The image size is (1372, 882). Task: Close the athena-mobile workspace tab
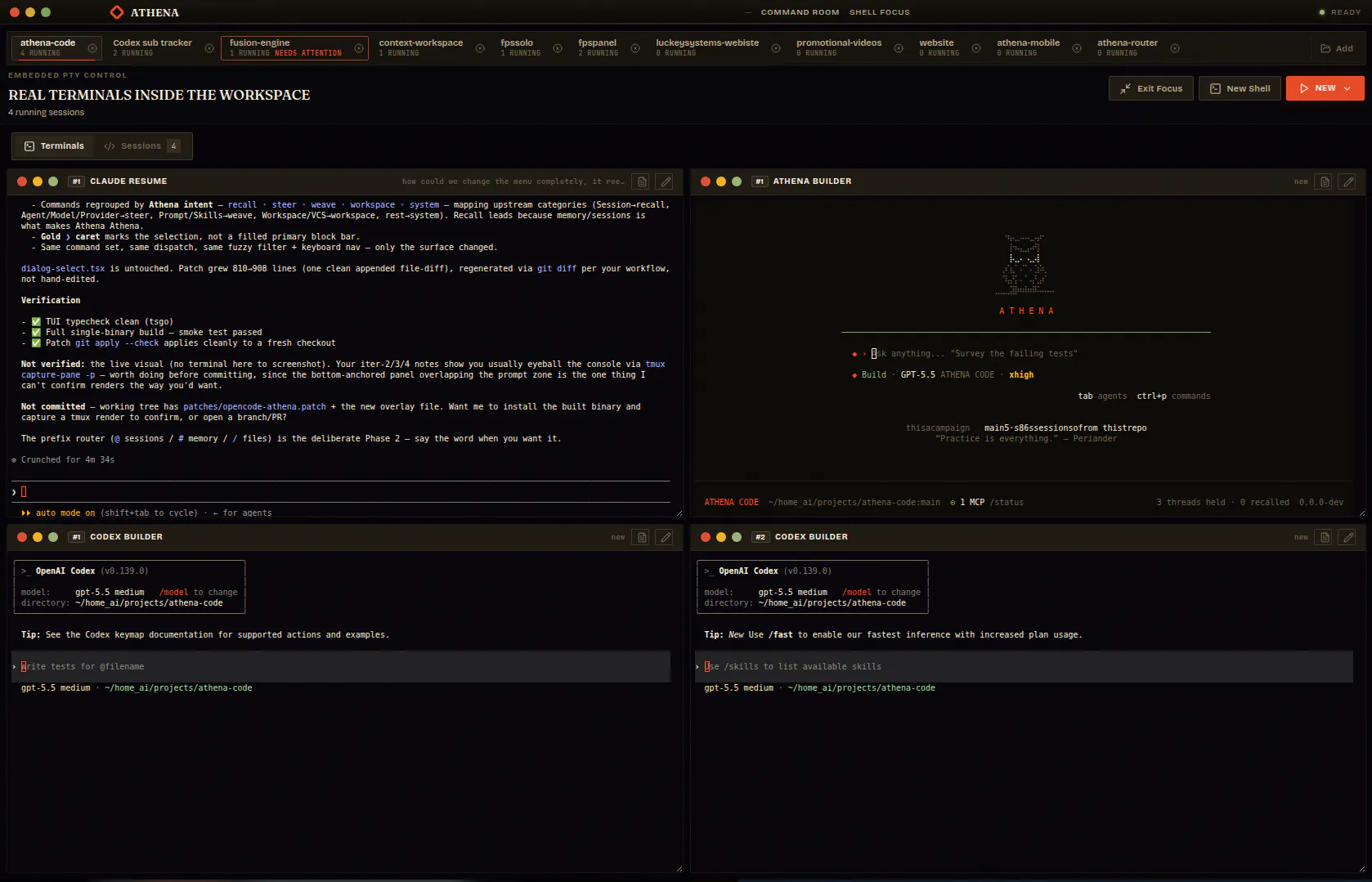[1077, 48]
